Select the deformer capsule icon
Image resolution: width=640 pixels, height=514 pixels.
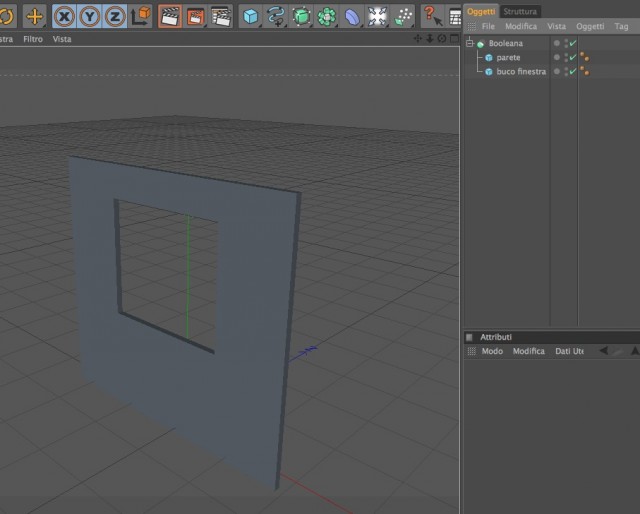(x=352, y=16)
